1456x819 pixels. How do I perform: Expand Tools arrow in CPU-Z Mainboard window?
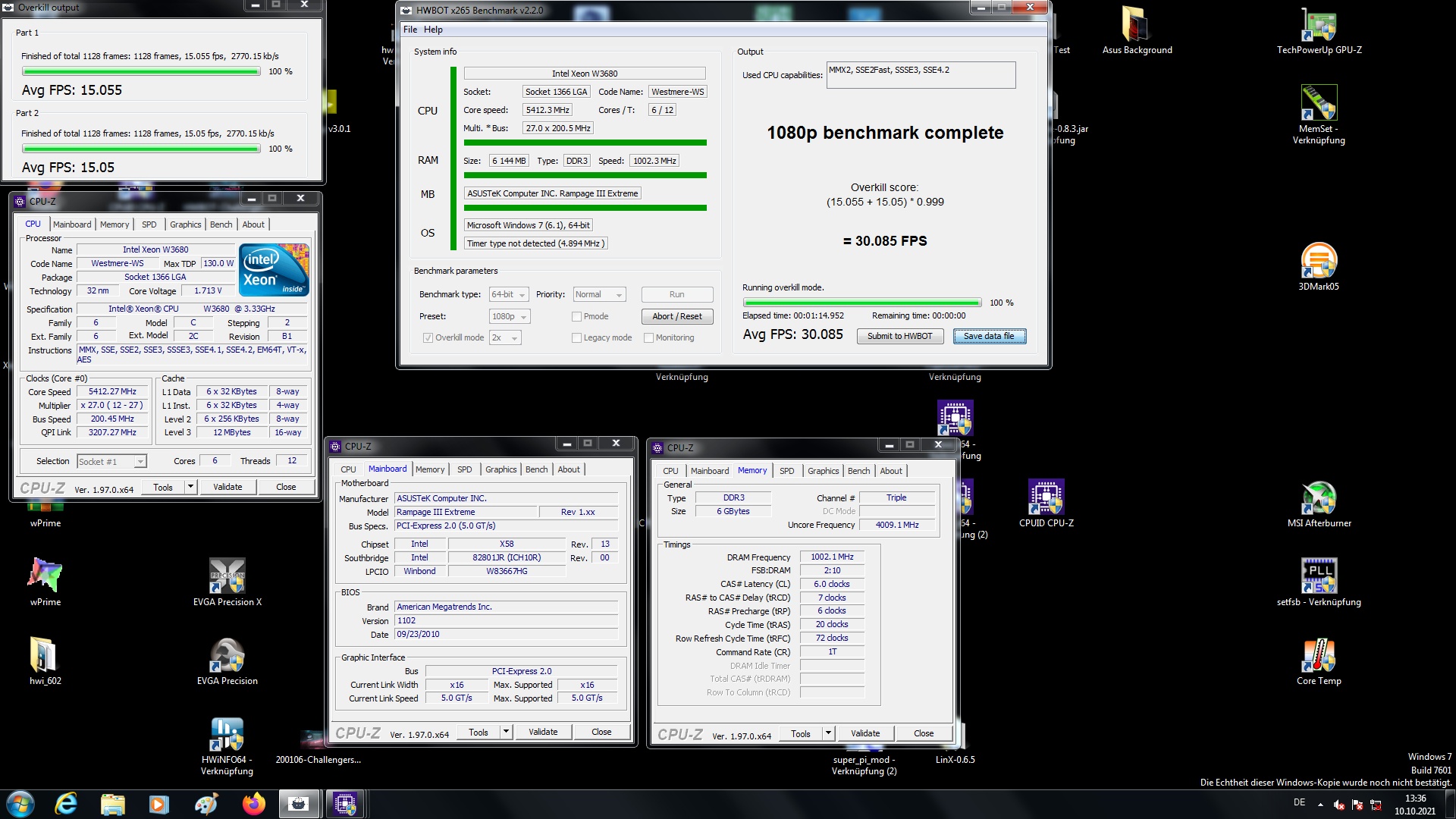tap(506, 732)
